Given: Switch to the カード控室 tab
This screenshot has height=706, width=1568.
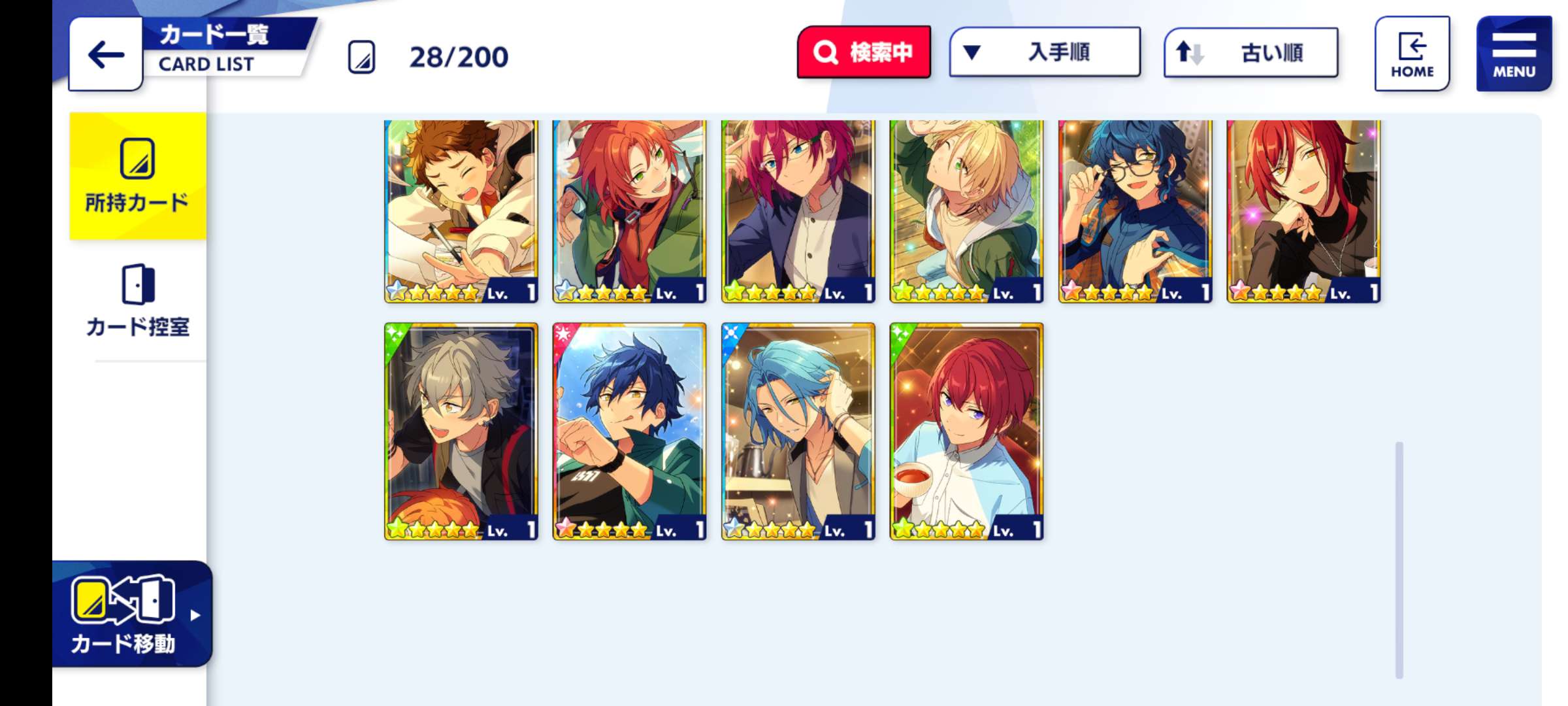Looking at the screenshot, I should (x=138, y=301).
